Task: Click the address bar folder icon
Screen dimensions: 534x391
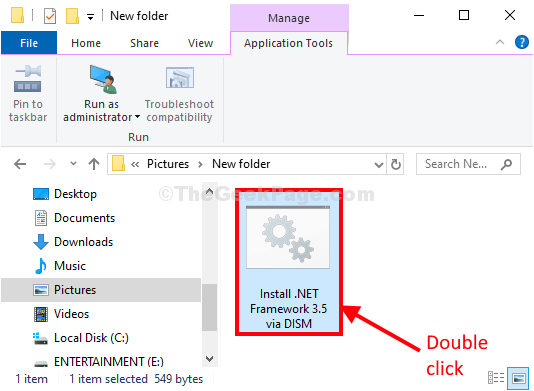Action: tap(118, 163)
